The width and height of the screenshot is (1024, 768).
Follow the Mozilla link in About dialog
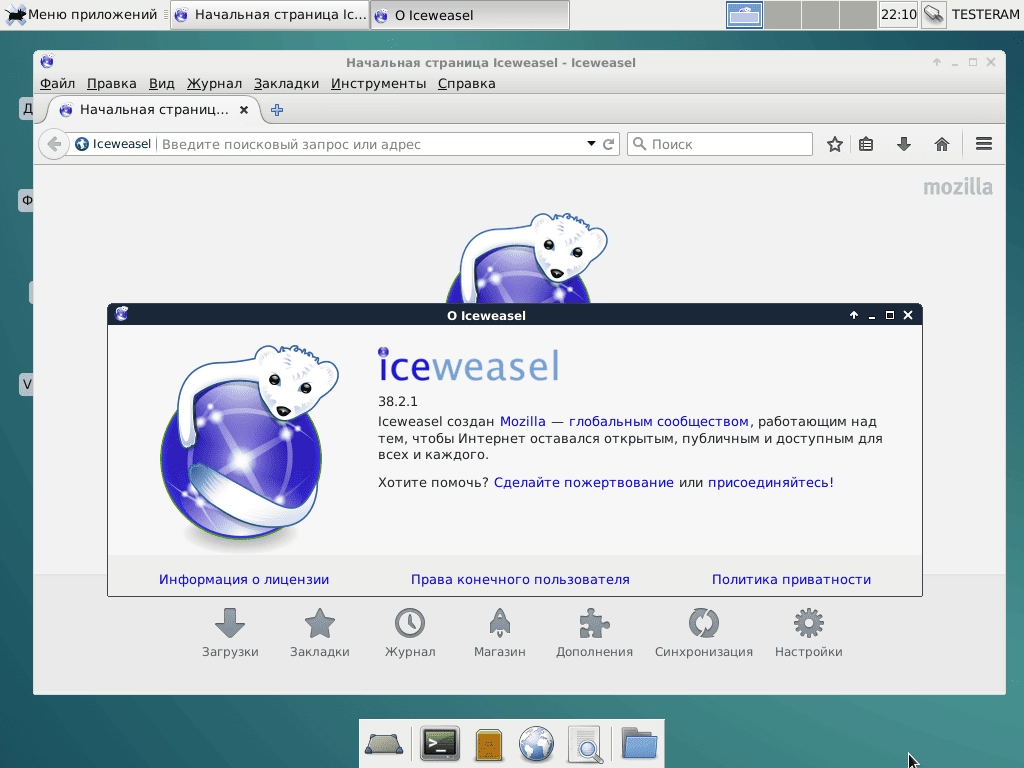click(x=522, y=421)
